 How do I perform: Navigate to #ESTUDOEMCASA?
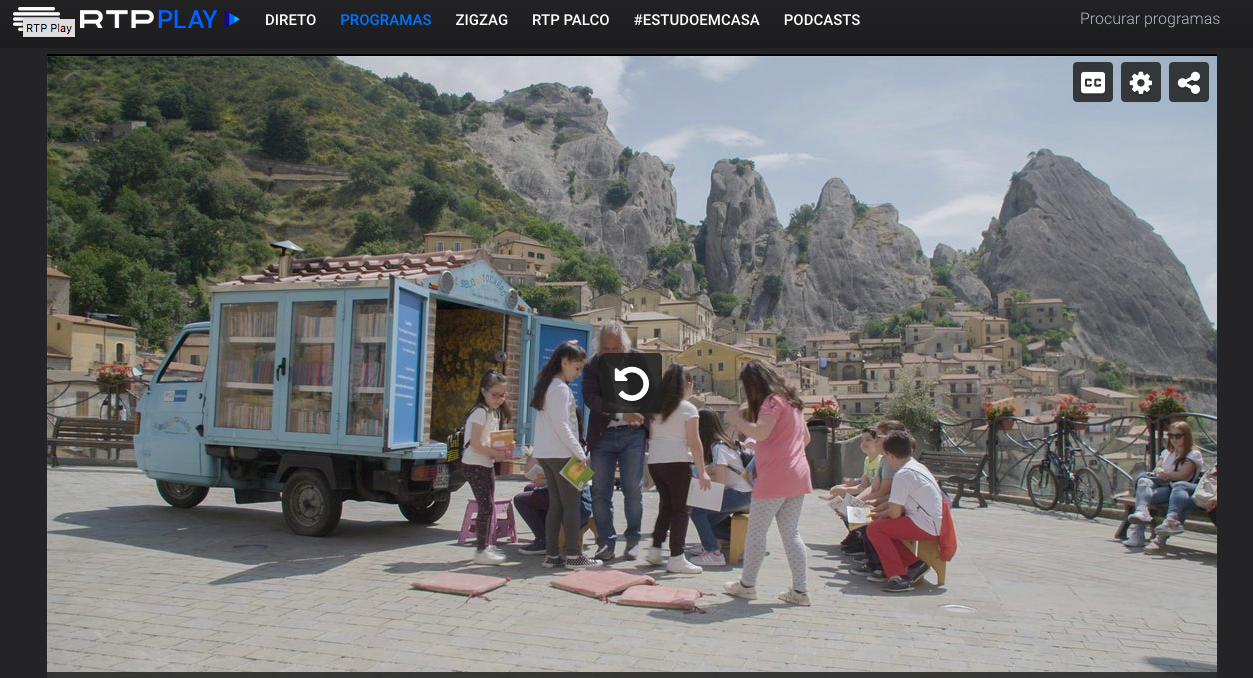click(x=696, y=20)
